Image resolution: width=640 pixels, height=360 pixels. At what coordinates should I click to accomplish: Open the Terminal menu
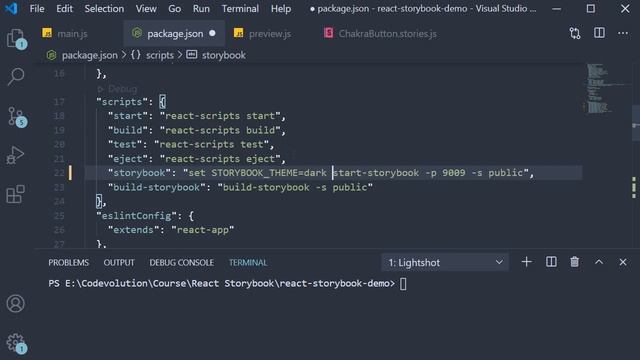point(240,9)
